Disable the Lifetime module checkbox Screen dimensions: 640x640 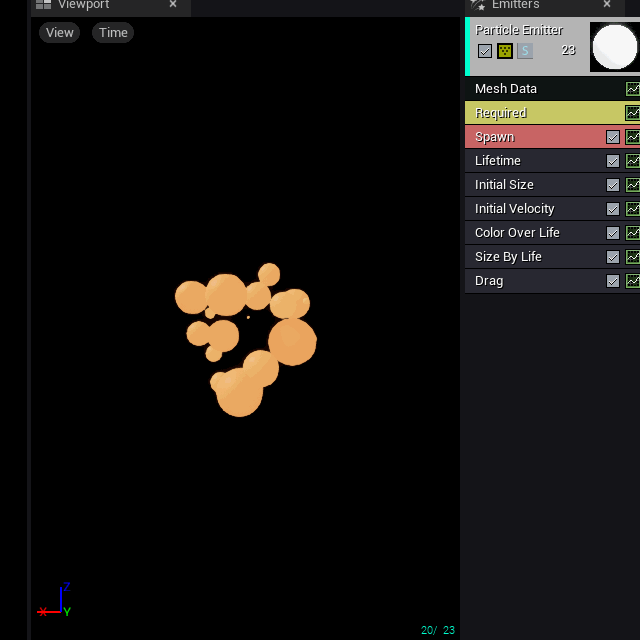tap(613, 161)
